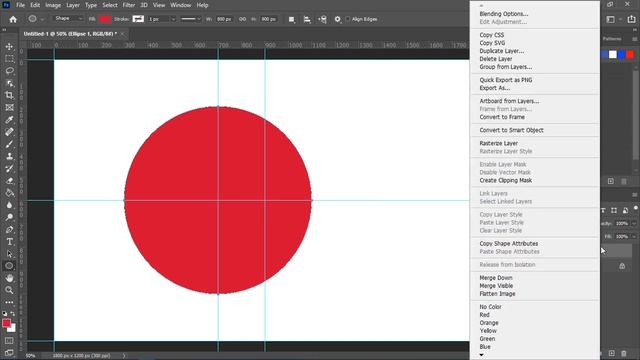Select the Hand tool
Viewport: 640px width, 360px height.
point(9,278)
